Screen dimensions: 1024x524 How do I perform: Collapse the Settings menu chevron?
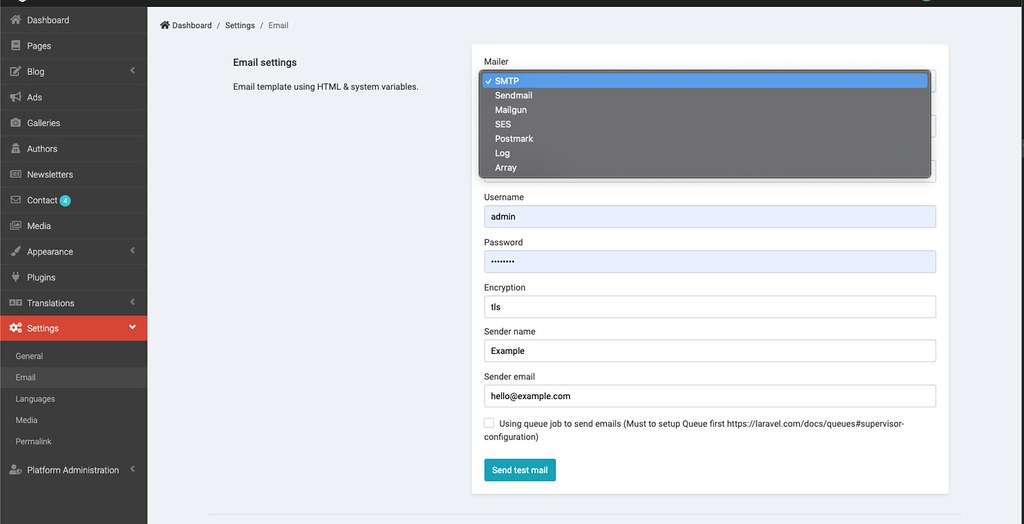[133, 327]
